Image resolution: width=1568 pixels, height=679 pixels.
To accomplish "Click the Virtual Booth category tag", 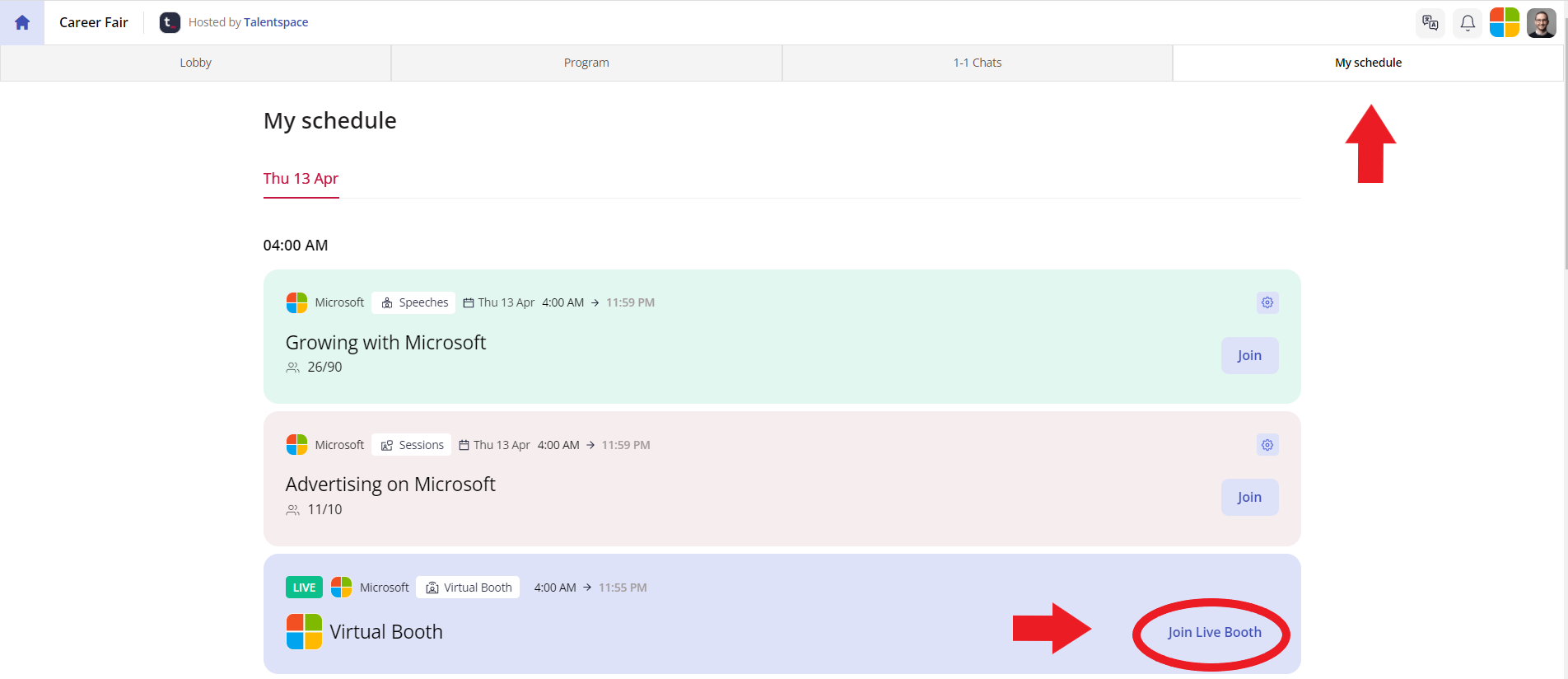I will point(468,588).
